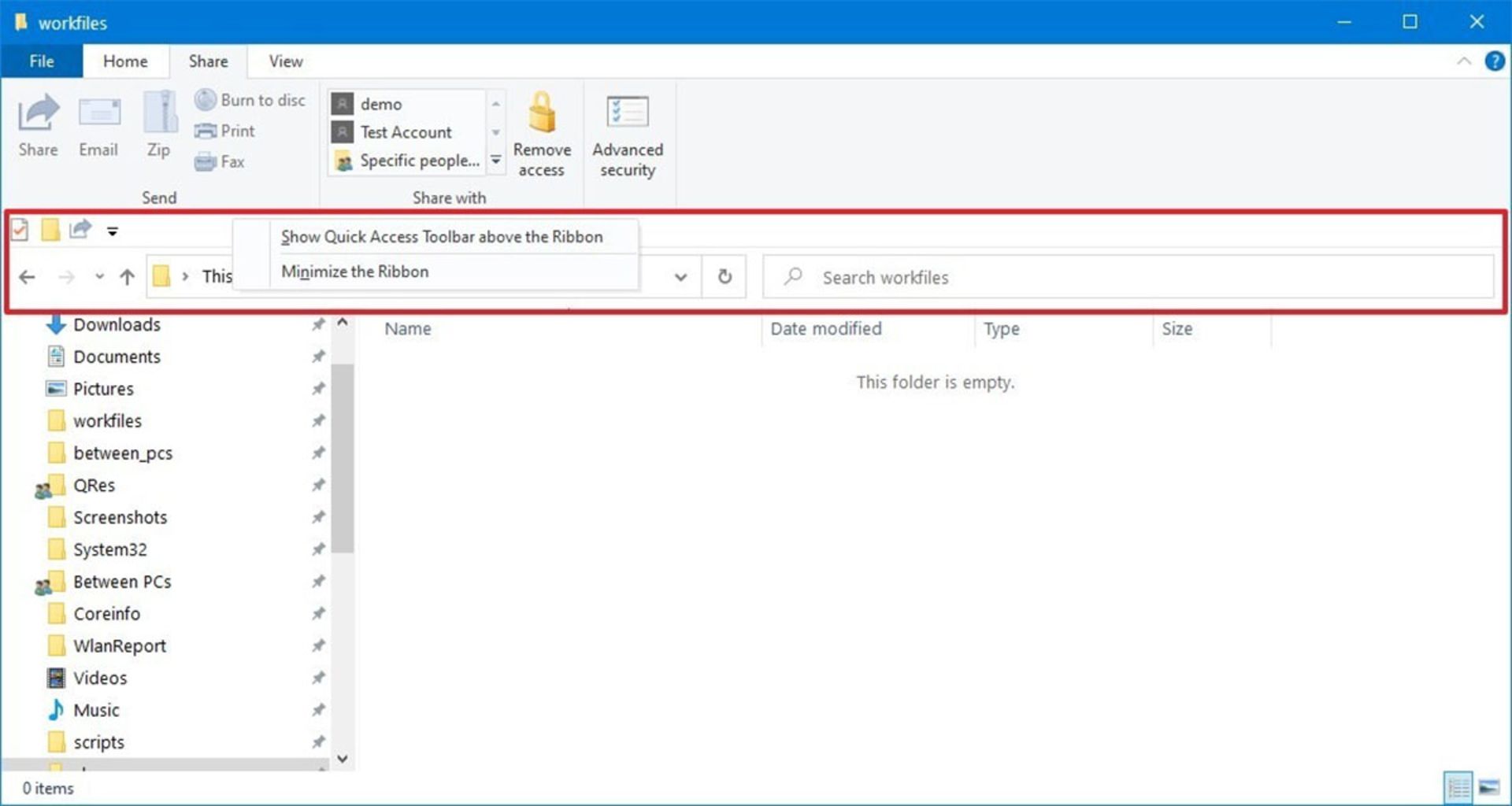Image resolution: width=1512 pixels, height=806 pixels.
Task: Unpin the Downloads folder from Quick access
Action: (x=318, y=324)
